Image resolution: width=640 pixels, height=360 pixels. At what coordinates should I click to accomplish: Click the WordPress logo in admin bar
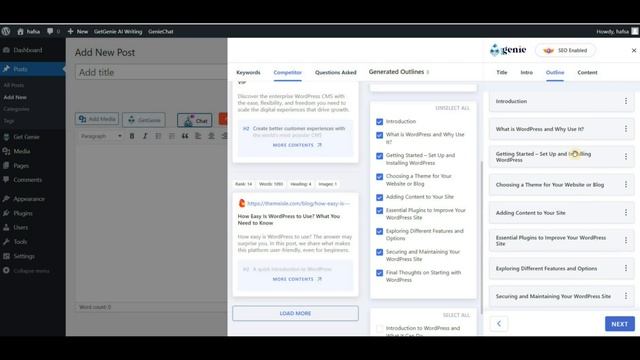coord(6,31)
